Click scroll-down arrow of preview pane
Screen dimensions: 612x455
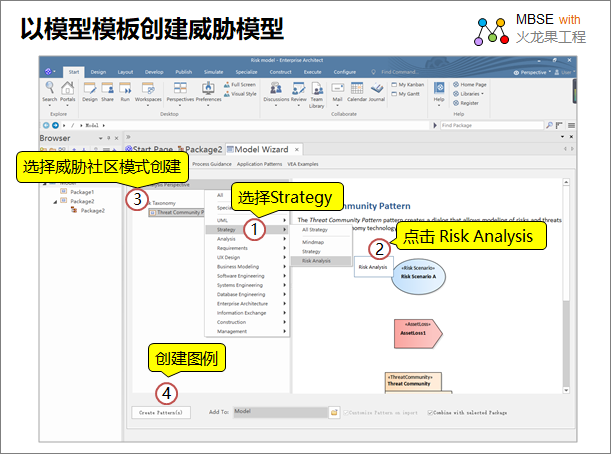tap(566, 390)
